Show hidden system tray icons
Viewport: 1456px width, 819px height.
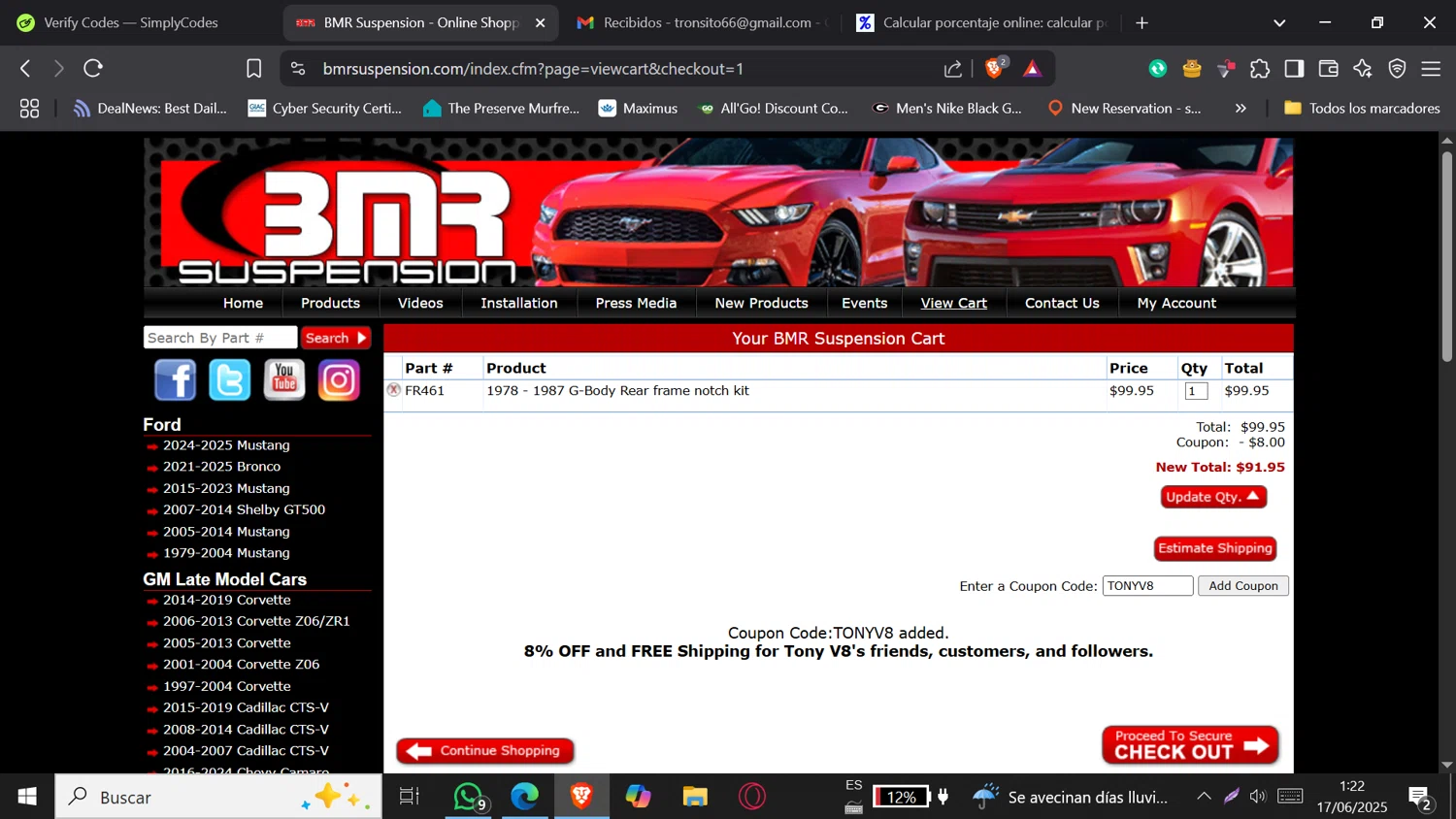click(1204, 797)
